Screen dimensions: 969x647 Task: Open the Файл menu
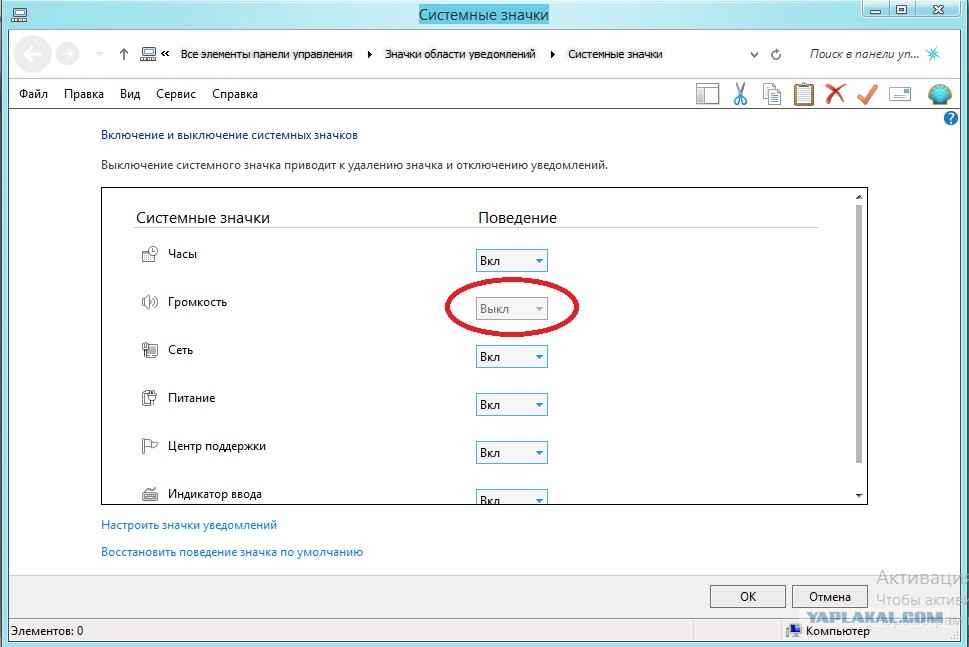click(33, 94)
